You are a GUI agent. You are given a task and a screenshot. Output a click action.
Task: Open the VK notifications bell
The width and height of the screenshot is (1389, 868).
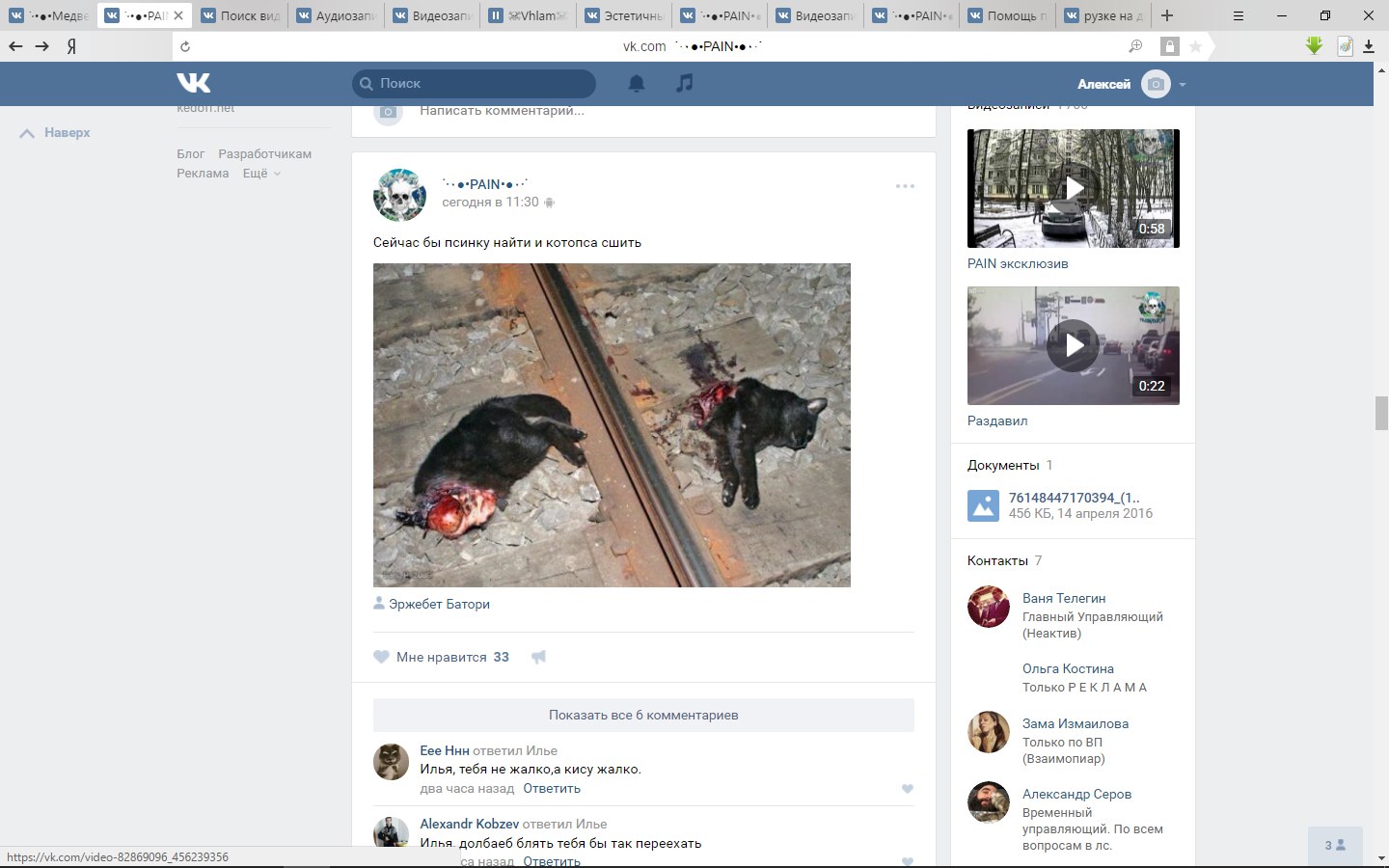tap(637, 84)
